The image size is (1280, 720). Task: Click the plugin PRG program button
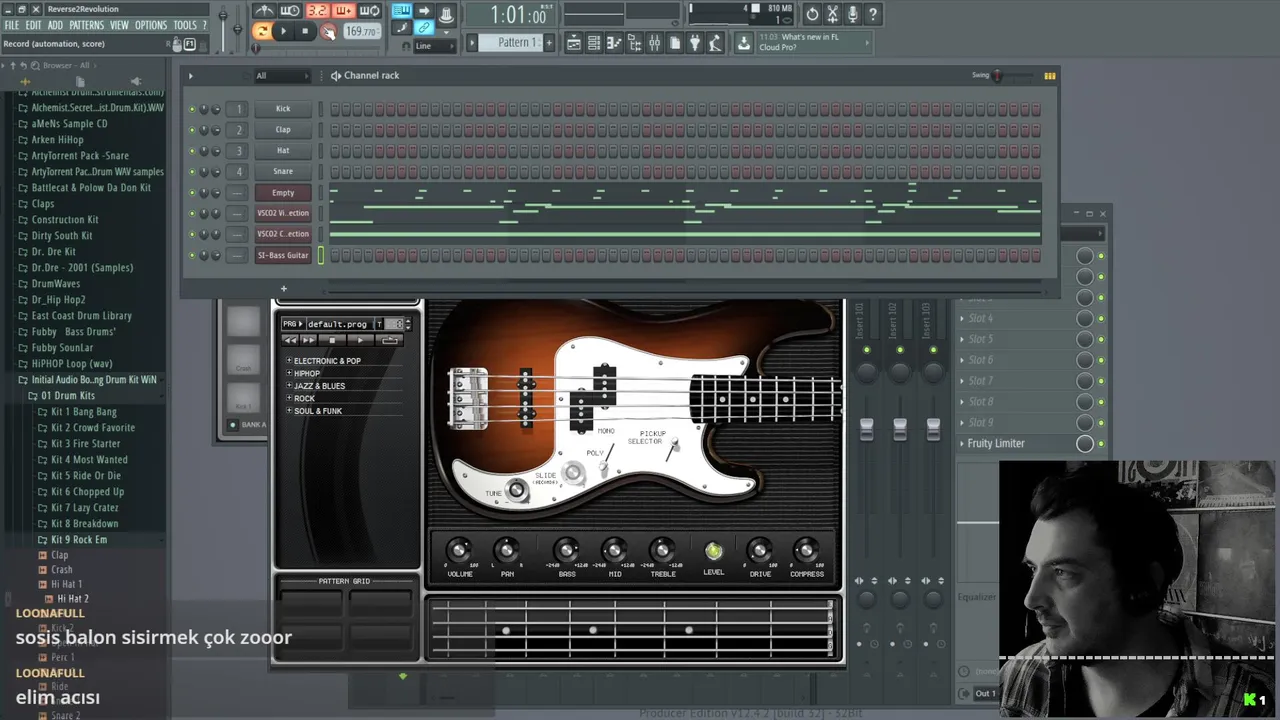[x=291, y=324]
